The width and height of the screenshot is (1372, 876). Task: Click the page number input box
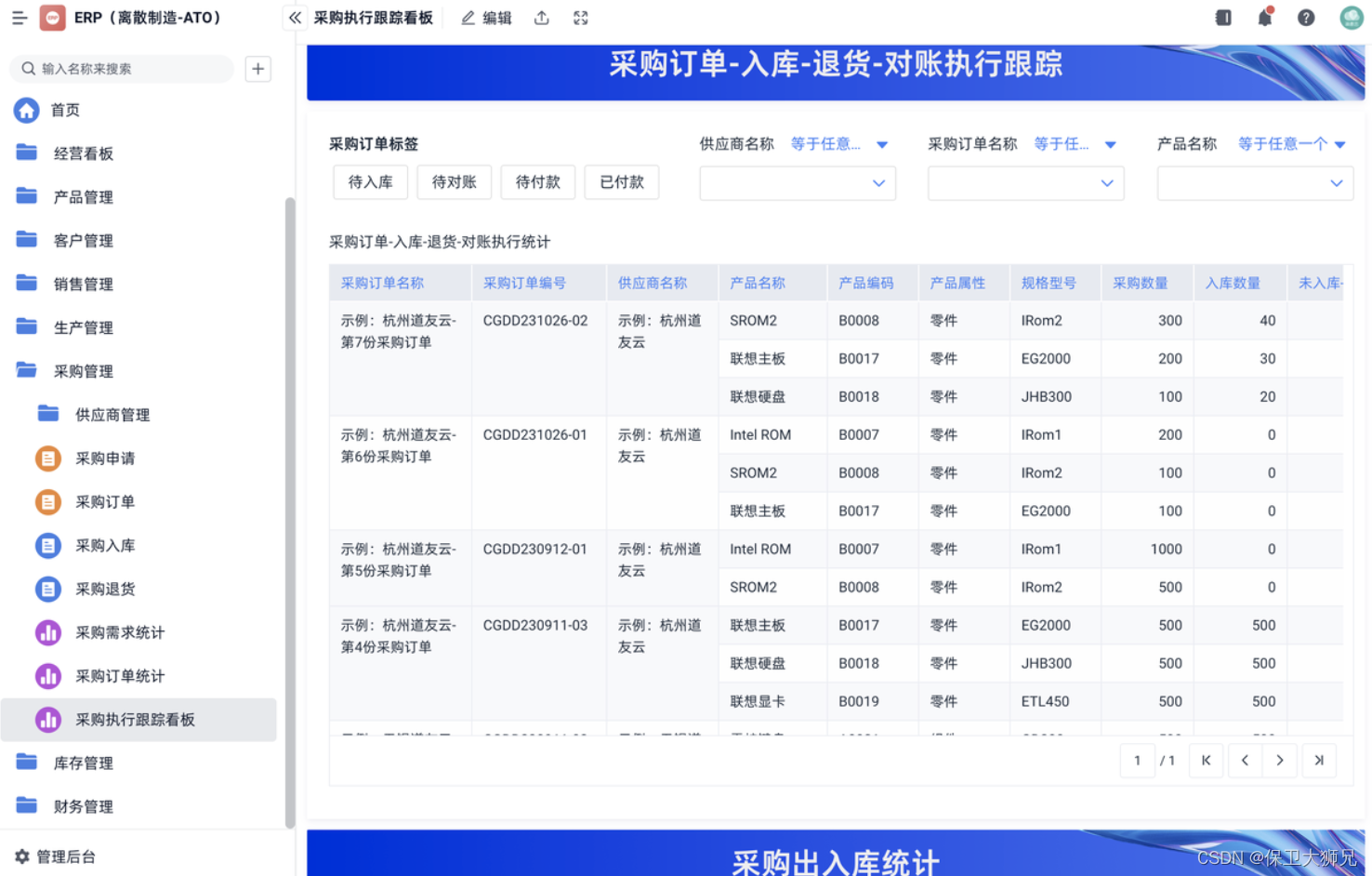[1137, 761]
